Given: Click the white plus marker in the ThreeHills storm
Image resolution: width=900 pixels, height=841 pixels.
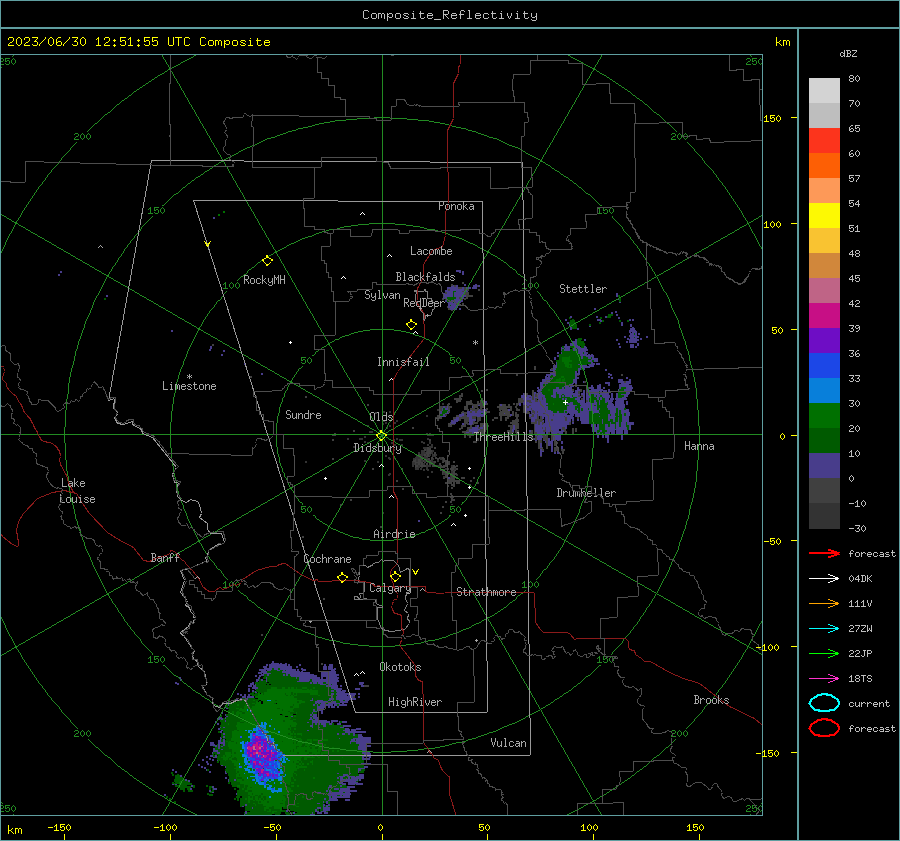Looking at the screenshot, I should pos(565,402).
